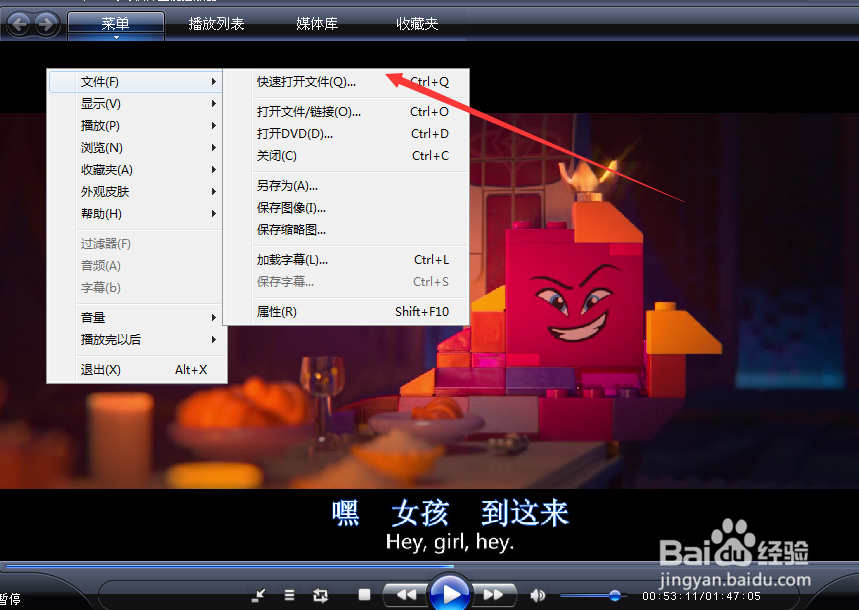859x610 pixels.
Task: Click the stop button
Action: point(364,595)
